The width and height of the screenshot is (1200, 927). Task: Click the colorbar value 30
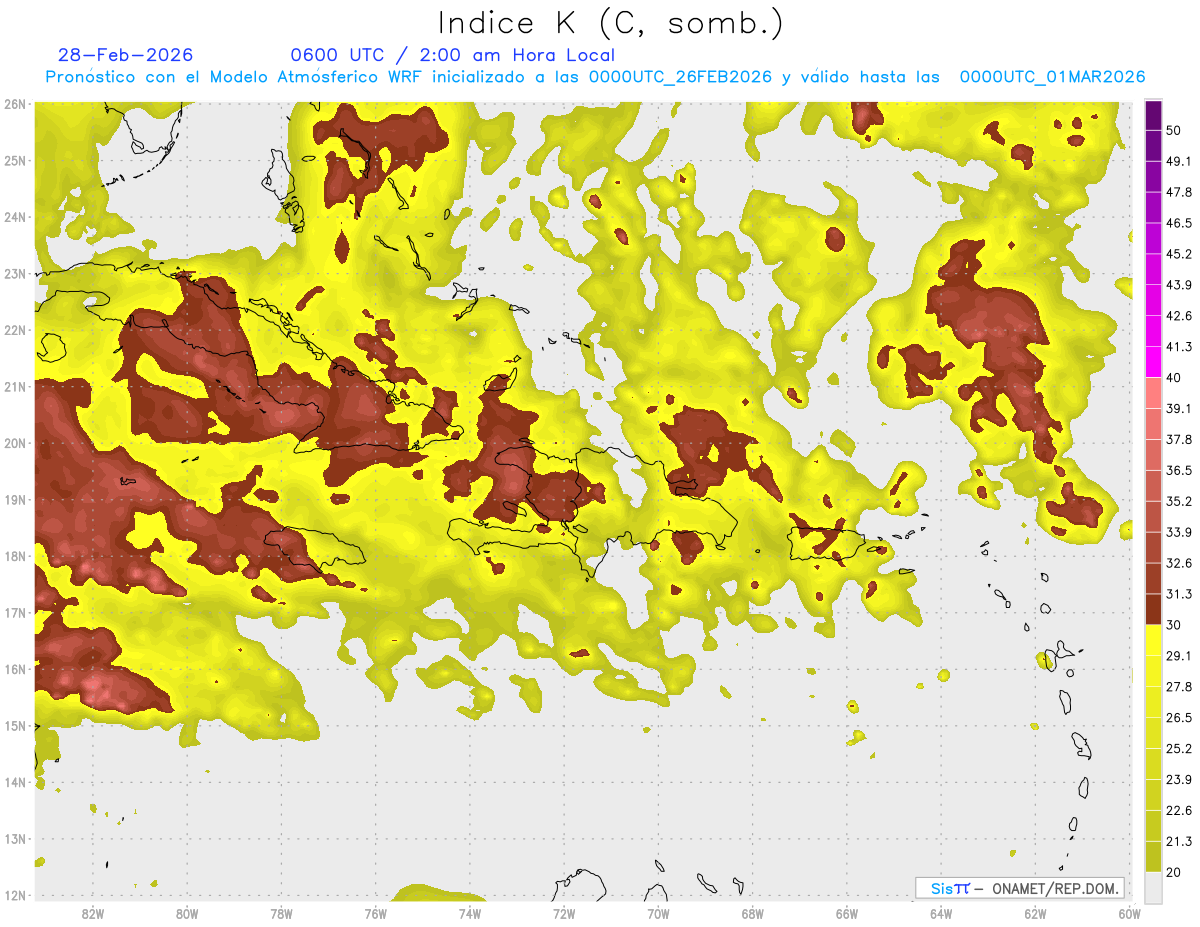click(x=1175, y=625)
